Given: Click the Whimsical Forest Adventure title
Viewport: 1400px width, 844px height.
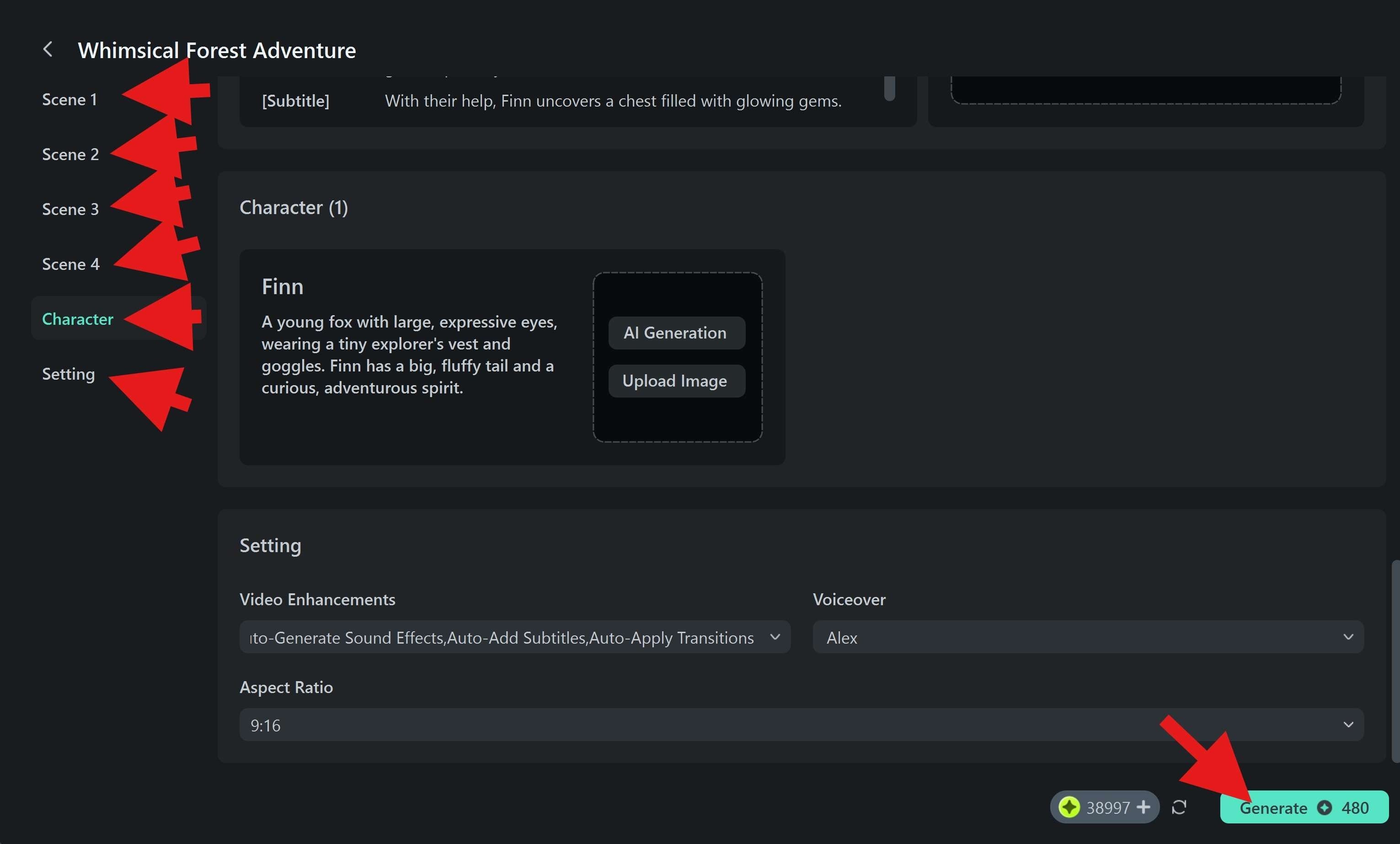Looking at the screenshot, I should [x=217, y=51].
